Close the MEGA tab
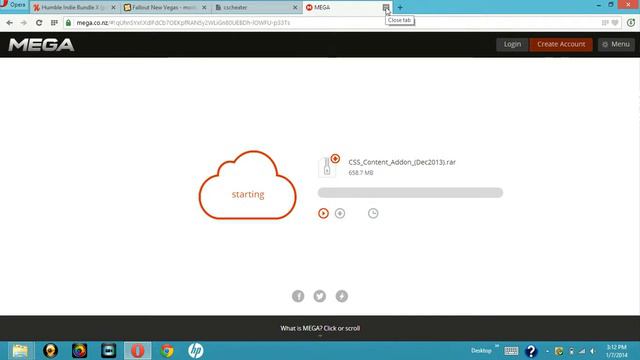Viewport: 640px width, 360px height. coord(386,7)
